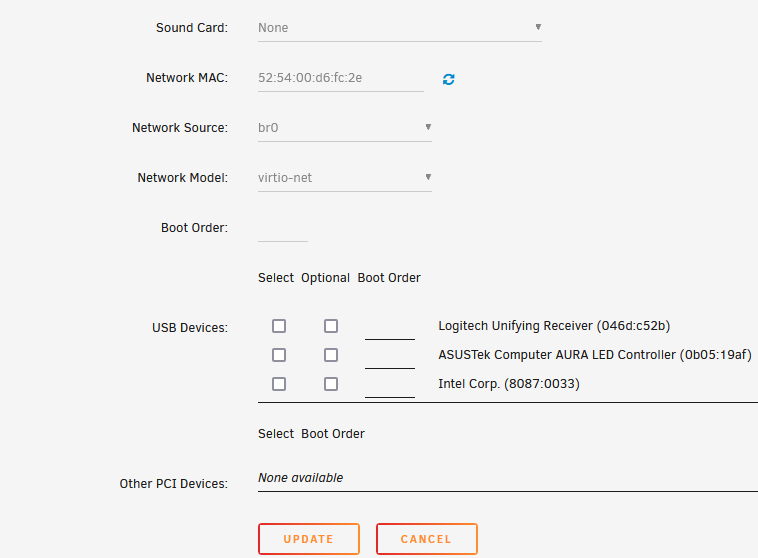Screen dimensions: 758x558
Task: Click the ASUSTek Computer AURA LED Controller label
Action: (x=595, y=355)
